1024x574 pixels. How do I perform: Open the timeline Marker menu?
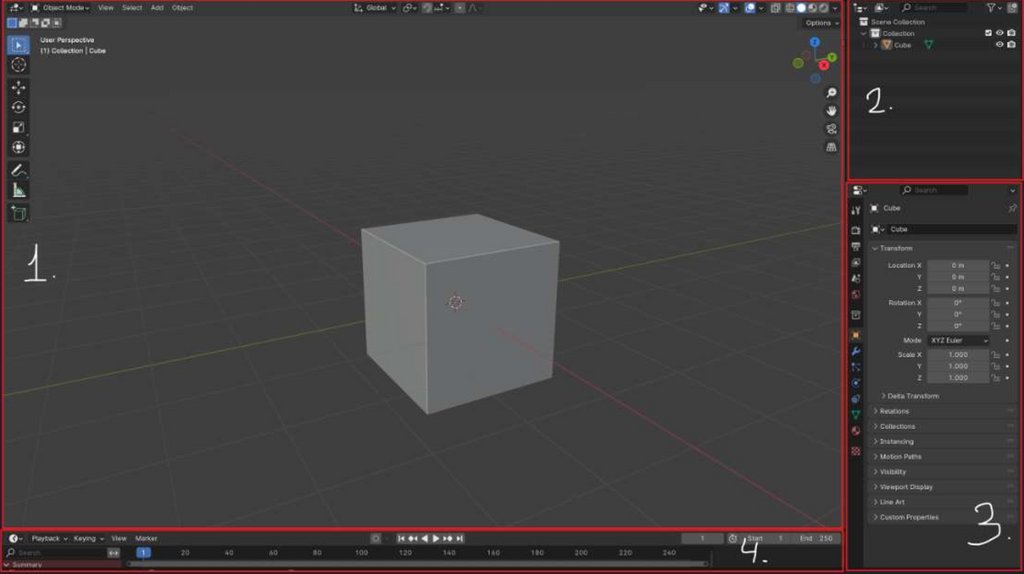146,539
